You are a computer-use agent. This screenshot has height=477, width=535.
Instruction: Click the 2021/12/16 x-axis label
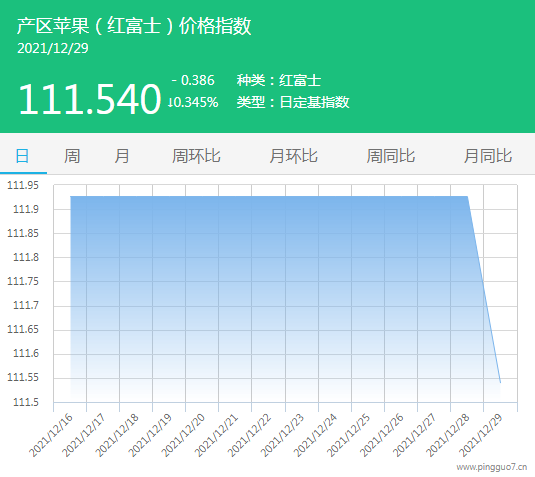pos(51,435)
